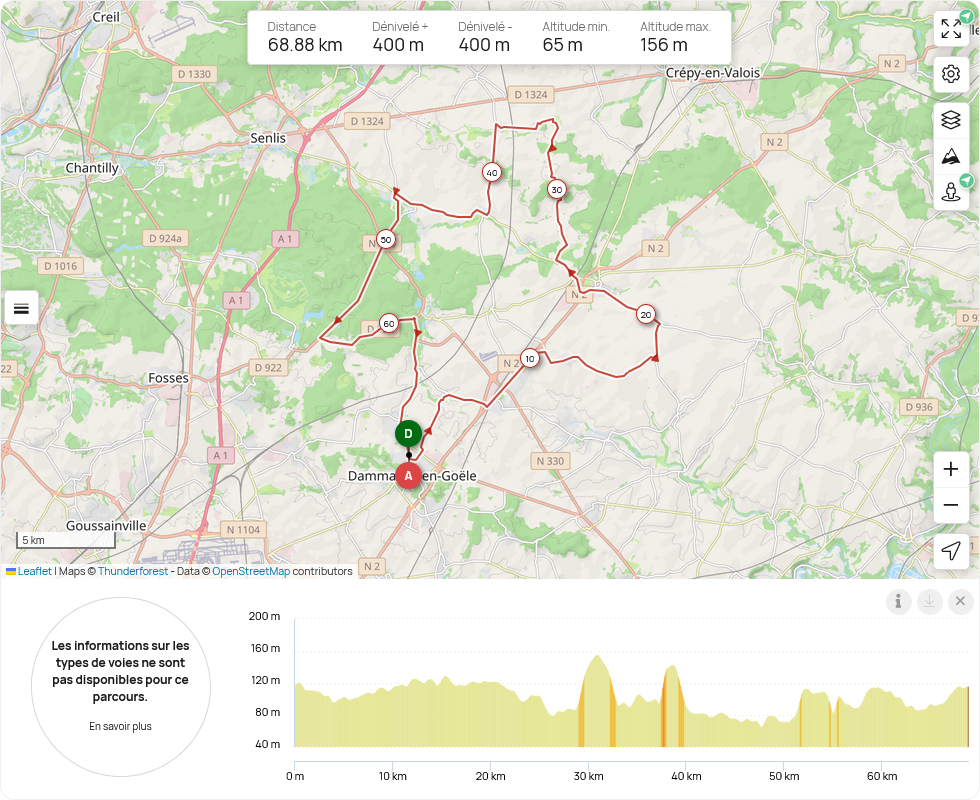
Task: Open the "En savoir plus" link
Action: (x=120, y=726)
